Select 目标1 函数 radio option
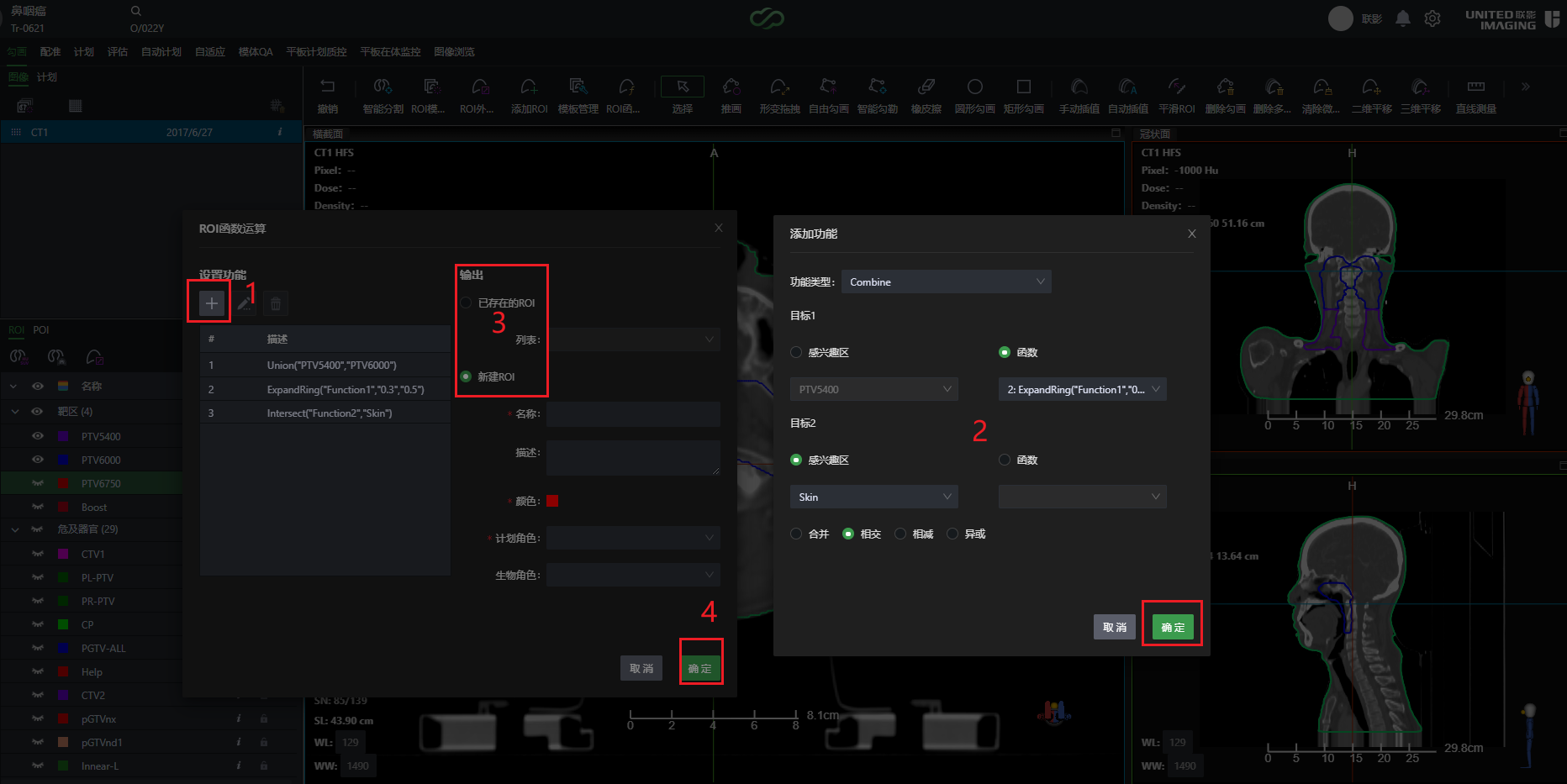 coord(1005,352)
